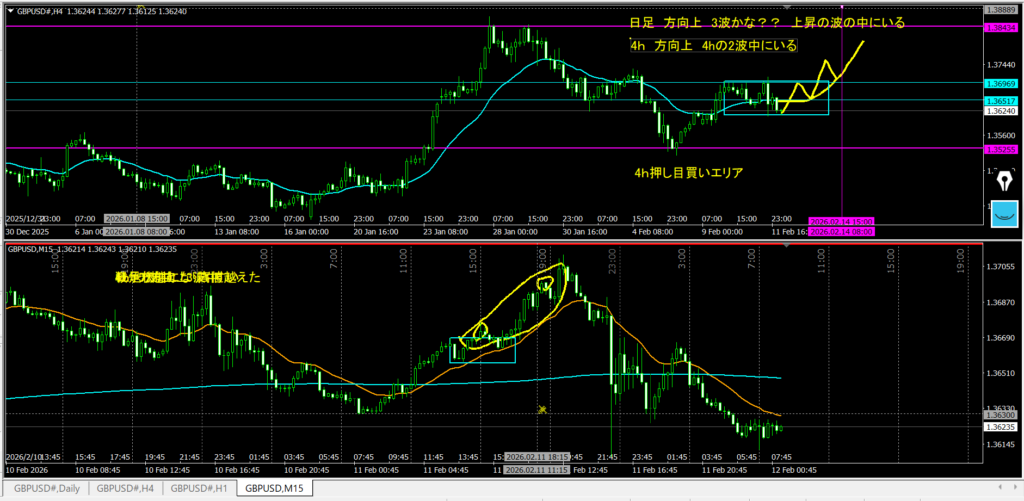Screen dimensions: 1024x501
Task: Click the blue smiley face icon
Action: tap(1005, 213)
